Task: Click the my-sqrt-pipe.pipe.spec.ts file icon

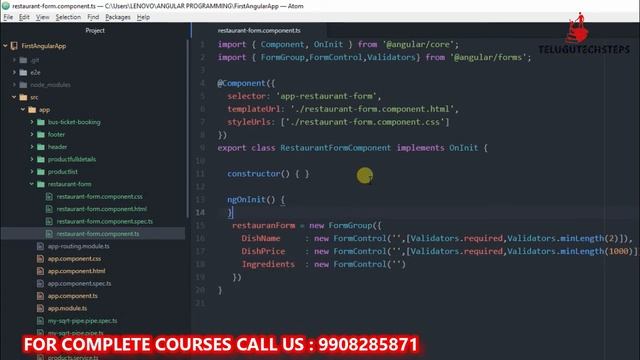Action: (x=40, y=321)
